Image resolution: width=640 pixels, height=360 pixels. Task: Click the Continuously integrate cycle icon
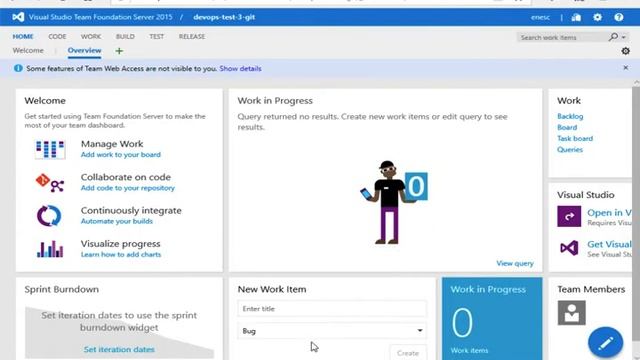pyautogui.click(x=49, y=216)
